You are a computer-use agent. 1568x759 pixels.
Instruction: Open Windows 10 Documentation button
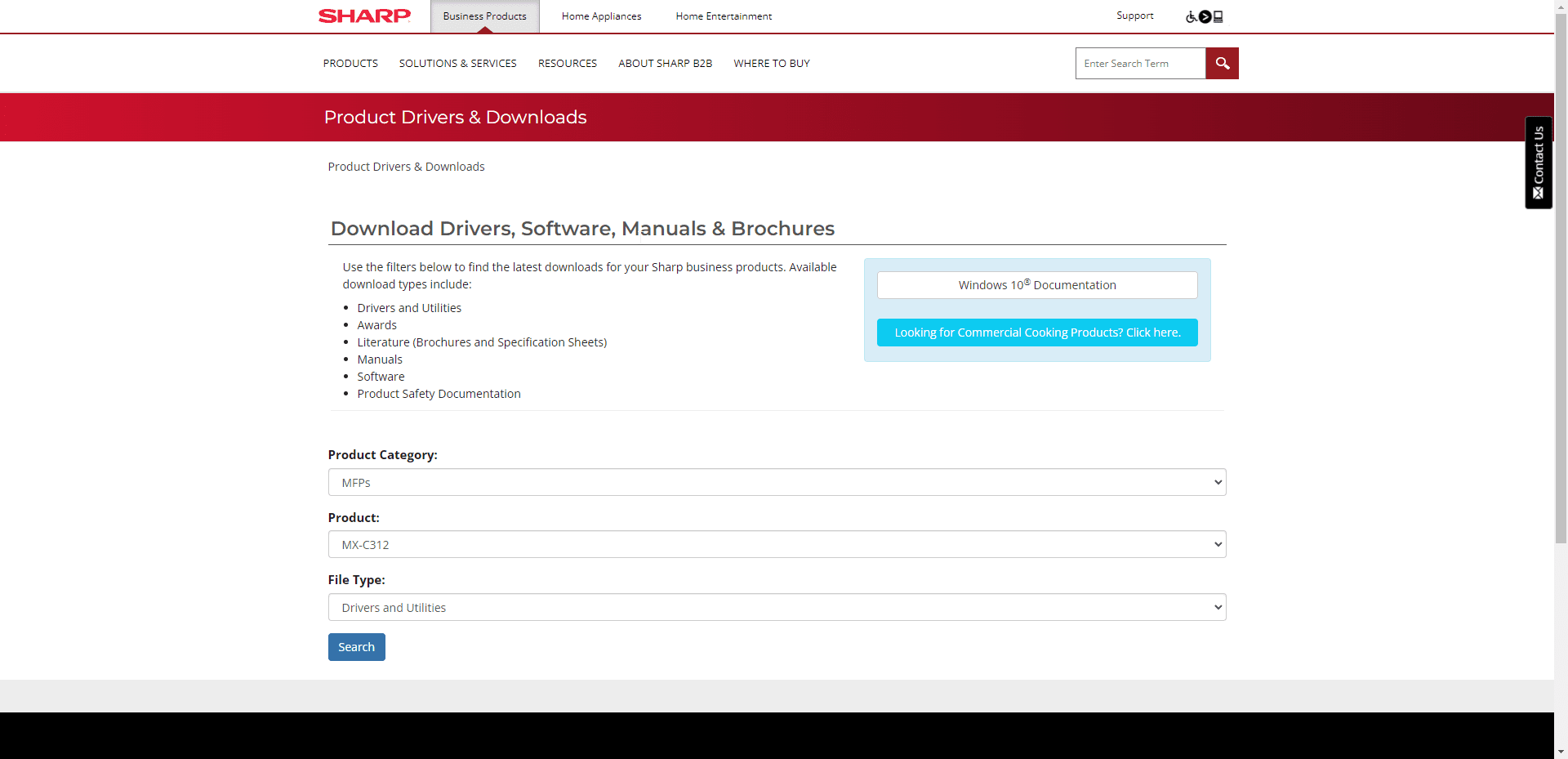coord(1036,285)
